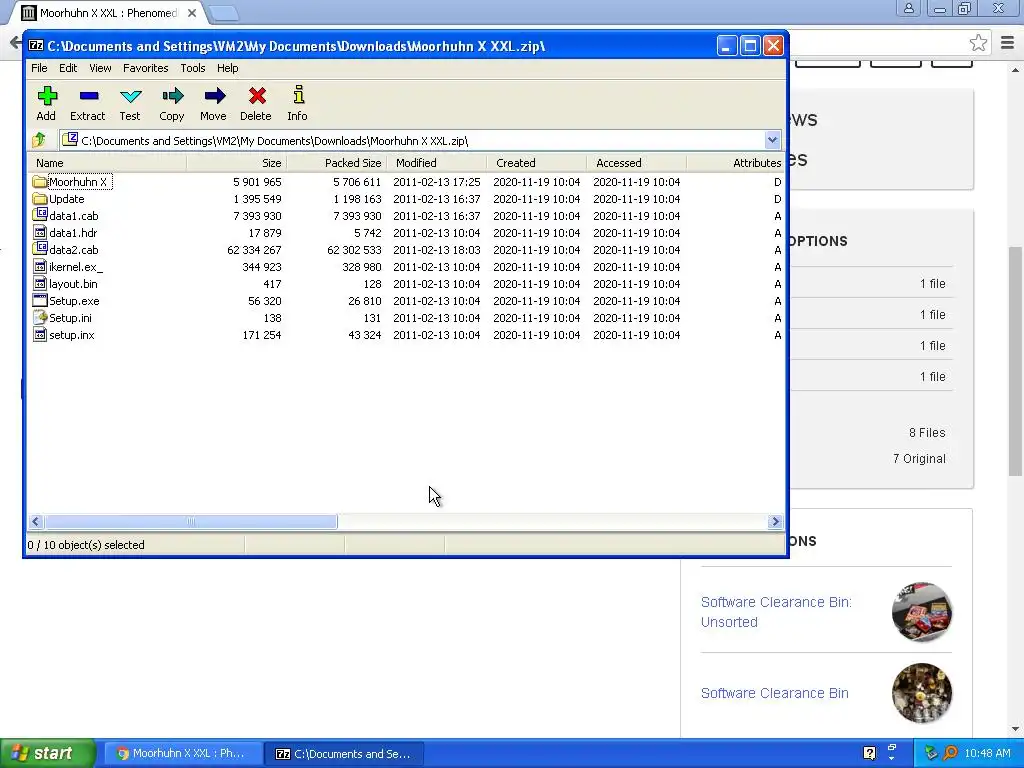
Task: Select the layout.bin file icon
Action: [x=39, y=283]
